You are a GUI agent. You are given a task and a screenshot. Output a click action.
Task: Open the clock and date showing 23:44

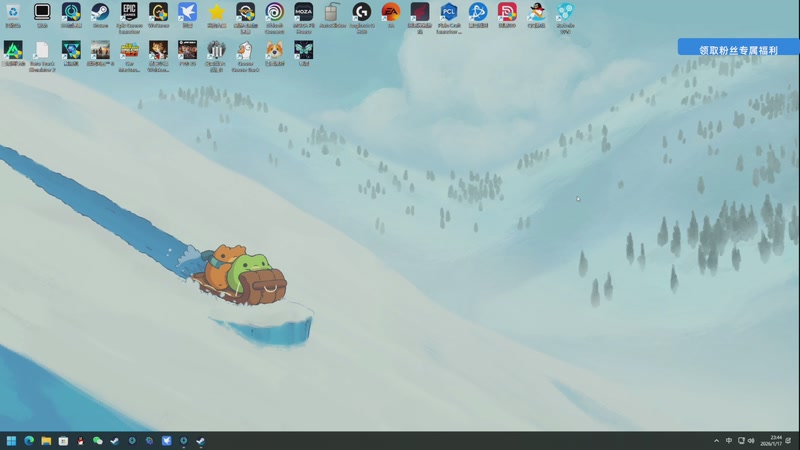click(x=772, y=440)
